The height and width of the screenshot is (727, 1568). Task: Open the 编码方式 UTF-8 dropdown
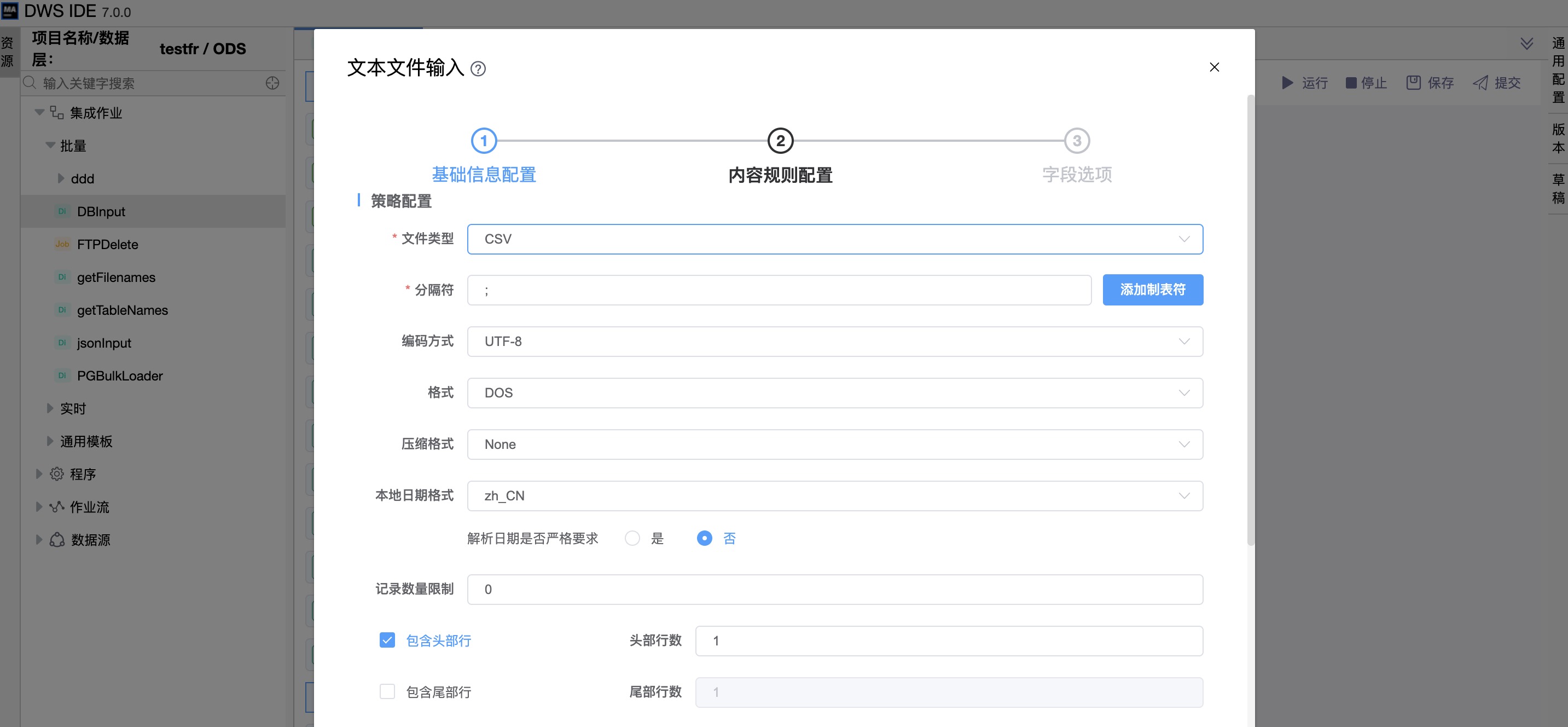[x=834, y=342]
